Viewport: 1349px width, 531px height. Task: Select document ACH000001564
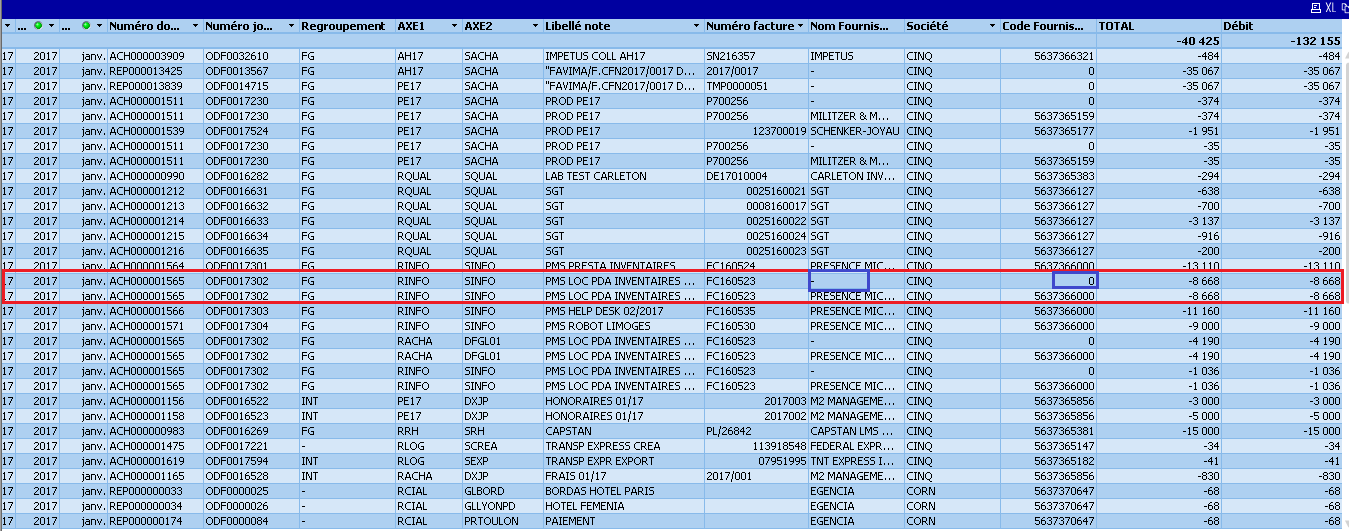click(147, 266)
